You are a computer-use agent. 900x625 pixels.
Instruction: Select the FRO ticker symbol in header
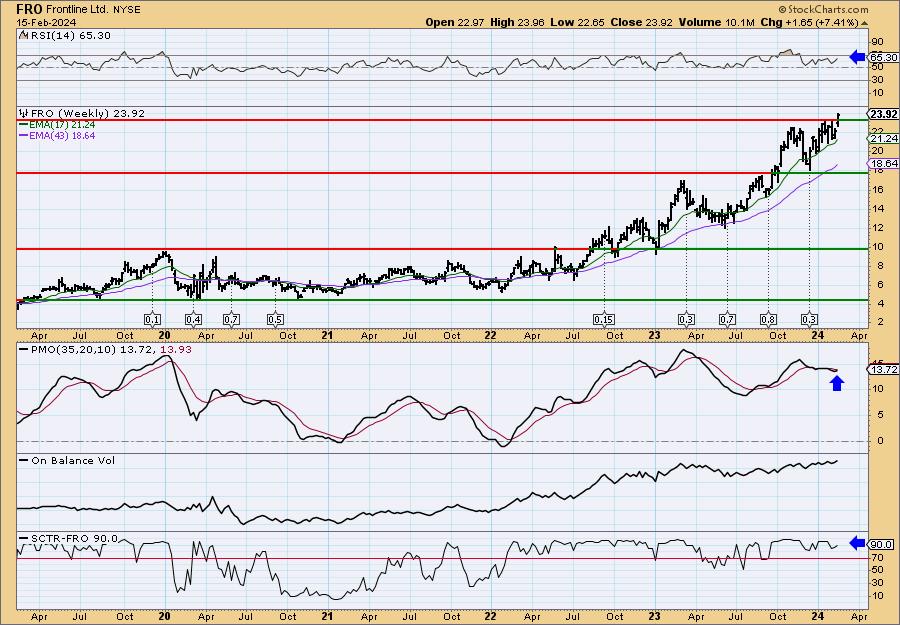click(x=28, y=10)
